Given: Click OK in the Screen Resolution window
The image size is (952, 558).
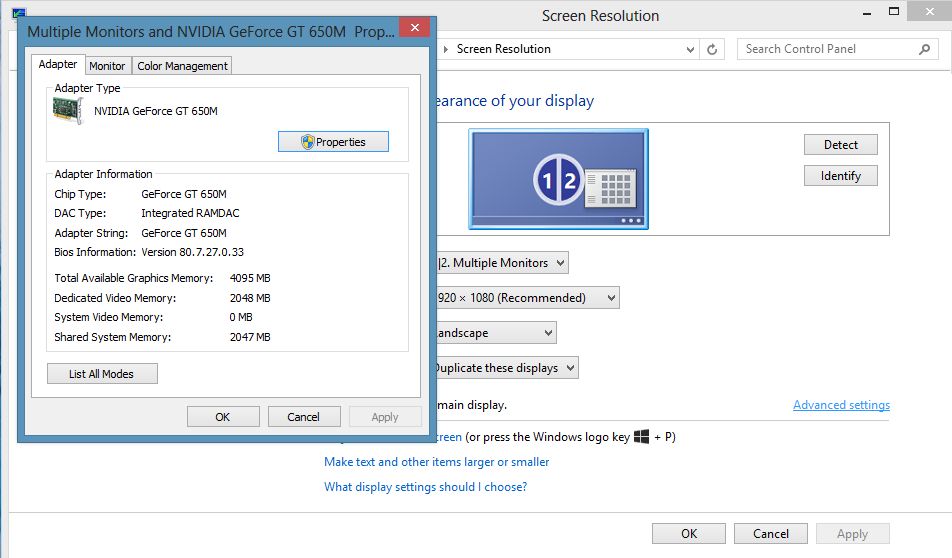Looking at the screenshot, I should pos(688,534).
